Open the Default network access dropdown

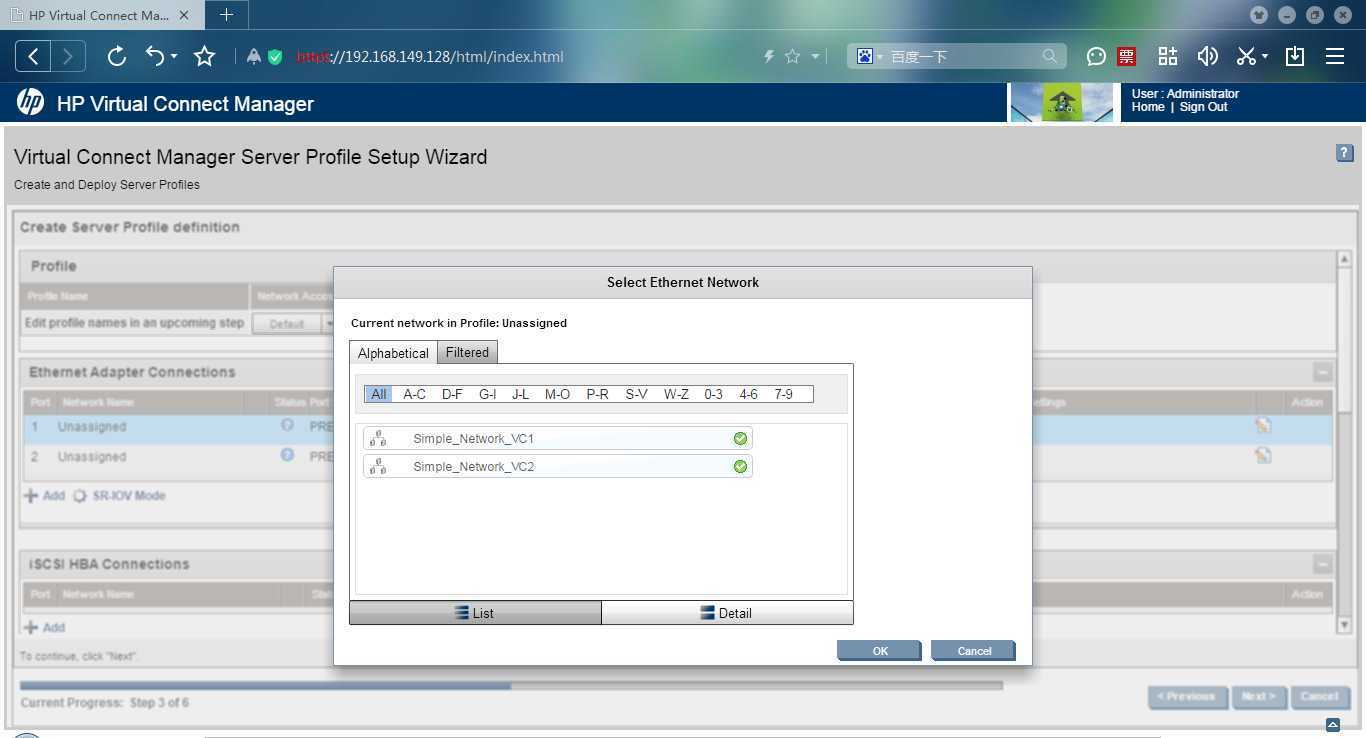click(x=295, y=324)
